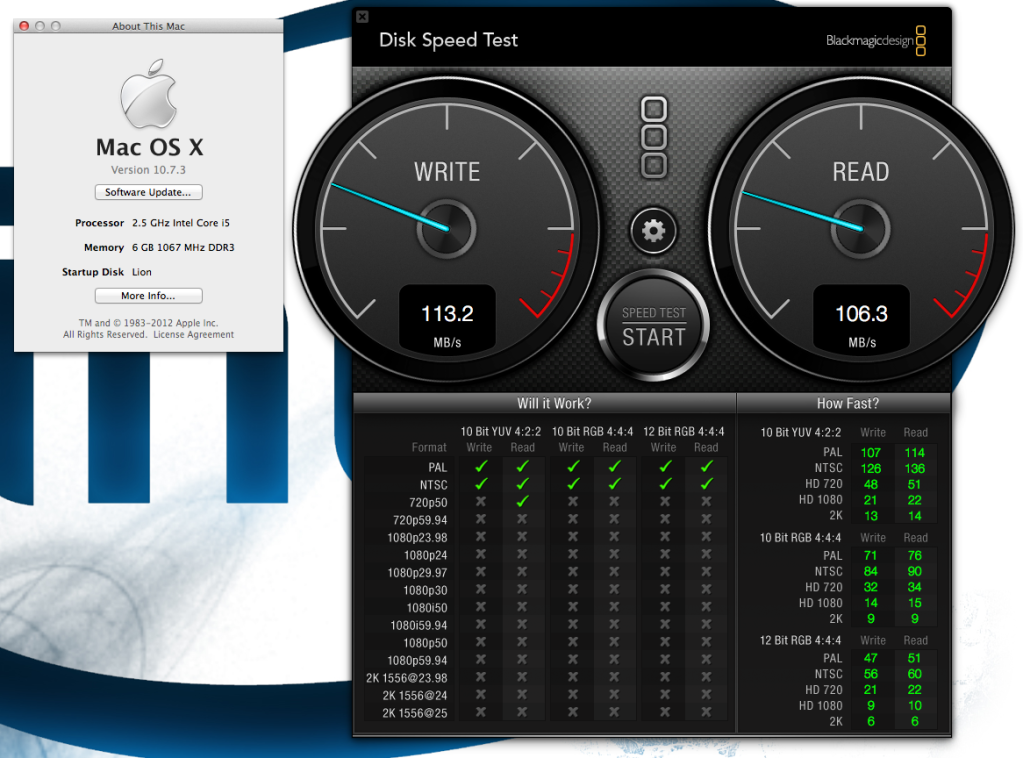
Task: Click the 2K 1556@24 10 Bit YUV write cross
Action: pos(481,695)
